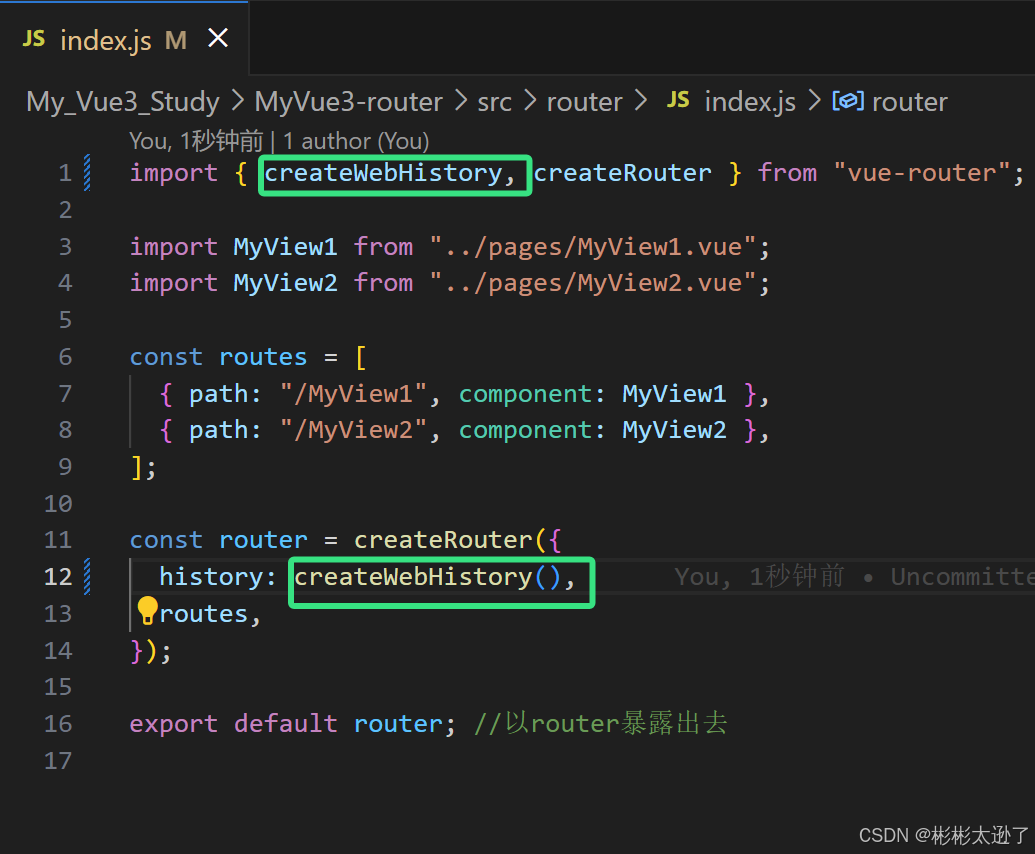Screen dimensions: 1035x854
Task: Click 'routes,' on line 13
Action: click(x=211, y=615)
